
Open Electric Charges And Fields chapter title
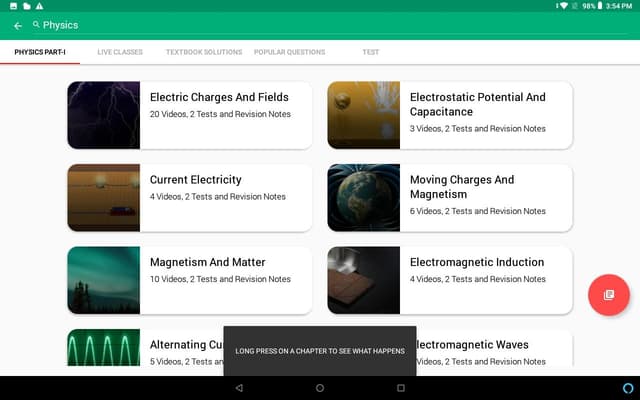pos(219,97)
